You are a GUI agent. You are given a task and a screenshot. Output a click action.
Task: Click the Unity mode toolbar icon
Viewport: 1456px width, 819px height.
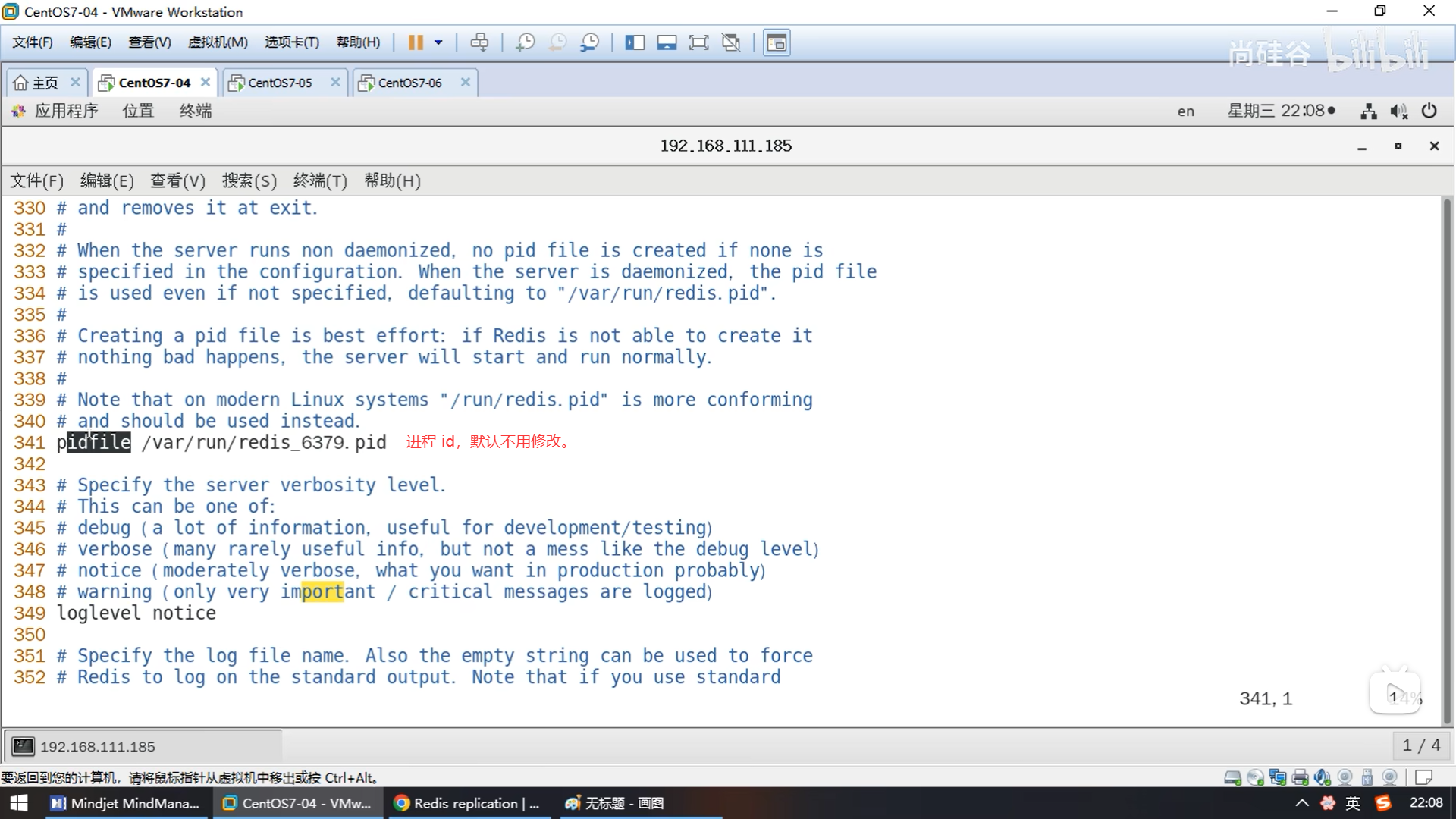(x=731, y=42)
